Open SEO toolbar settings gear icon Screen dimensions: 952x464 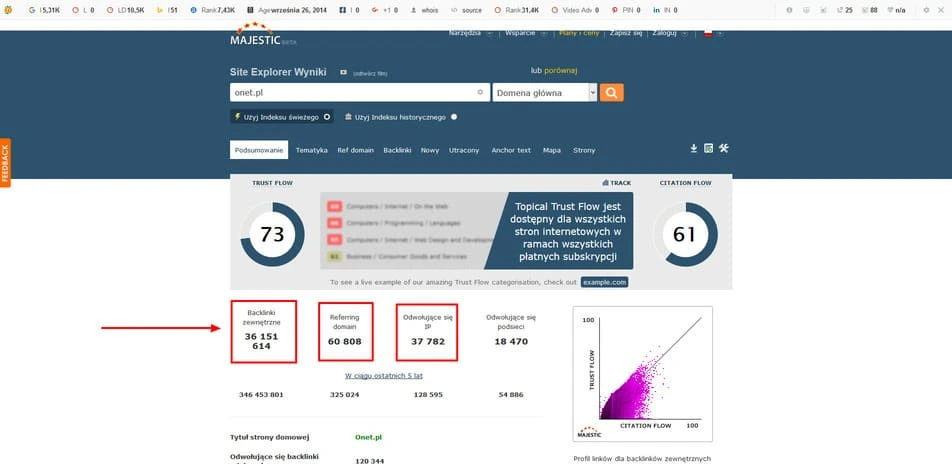coord(926,10)
